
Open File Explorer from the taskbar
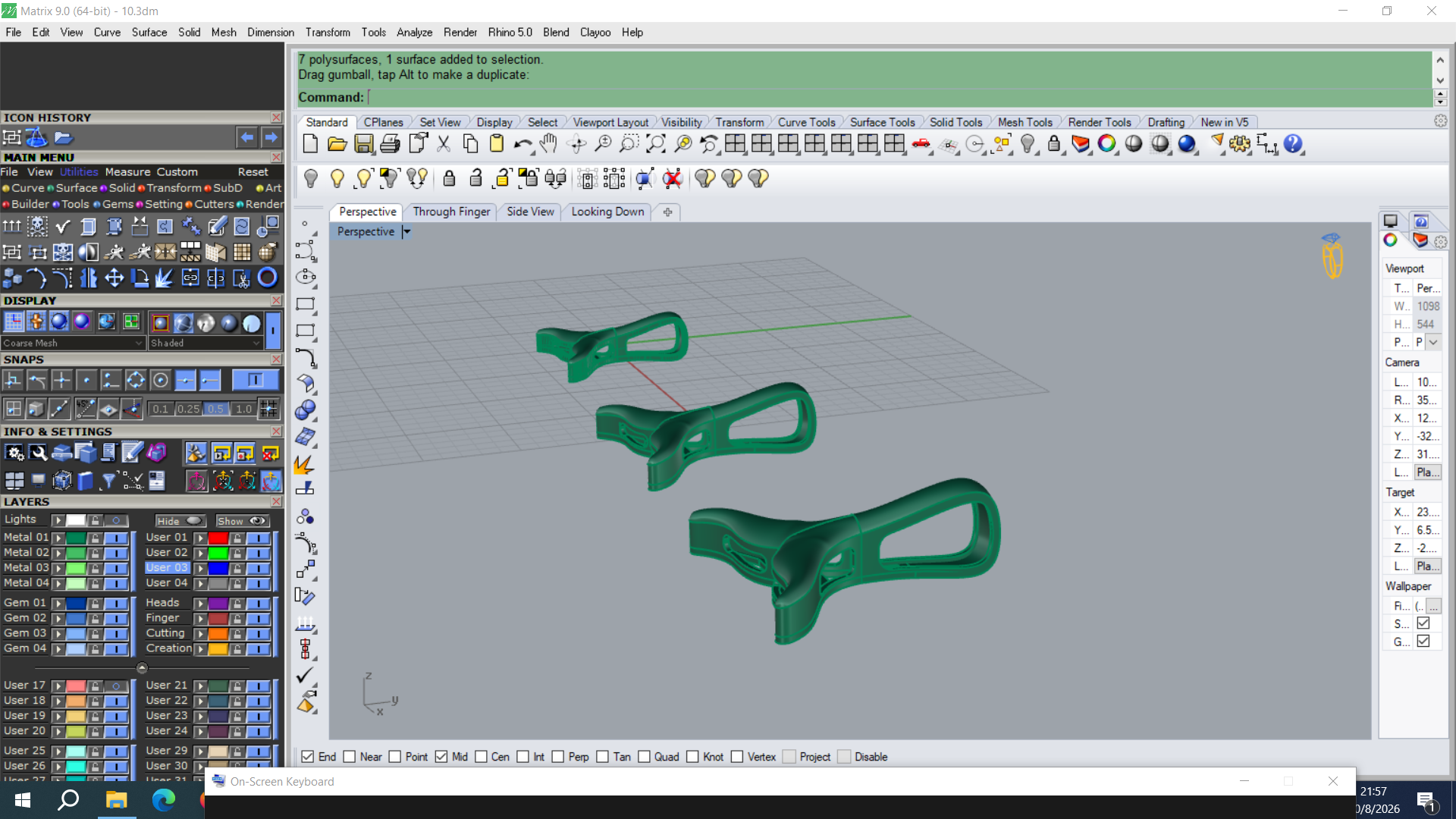tap(116, 800)
